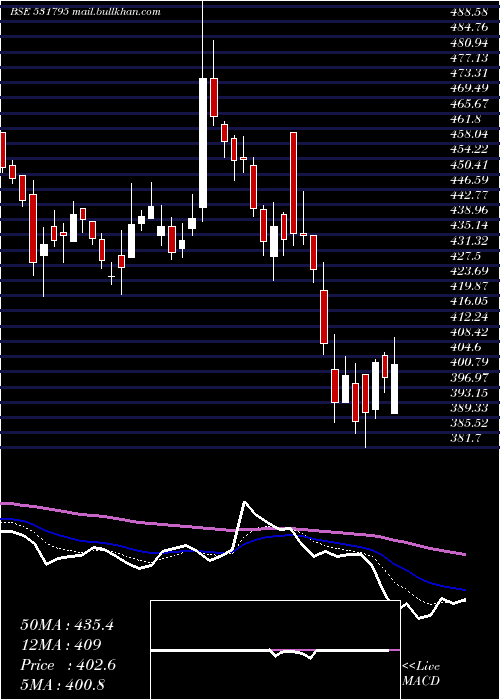Click the 435.14 price level label

(x=469, y=225)
